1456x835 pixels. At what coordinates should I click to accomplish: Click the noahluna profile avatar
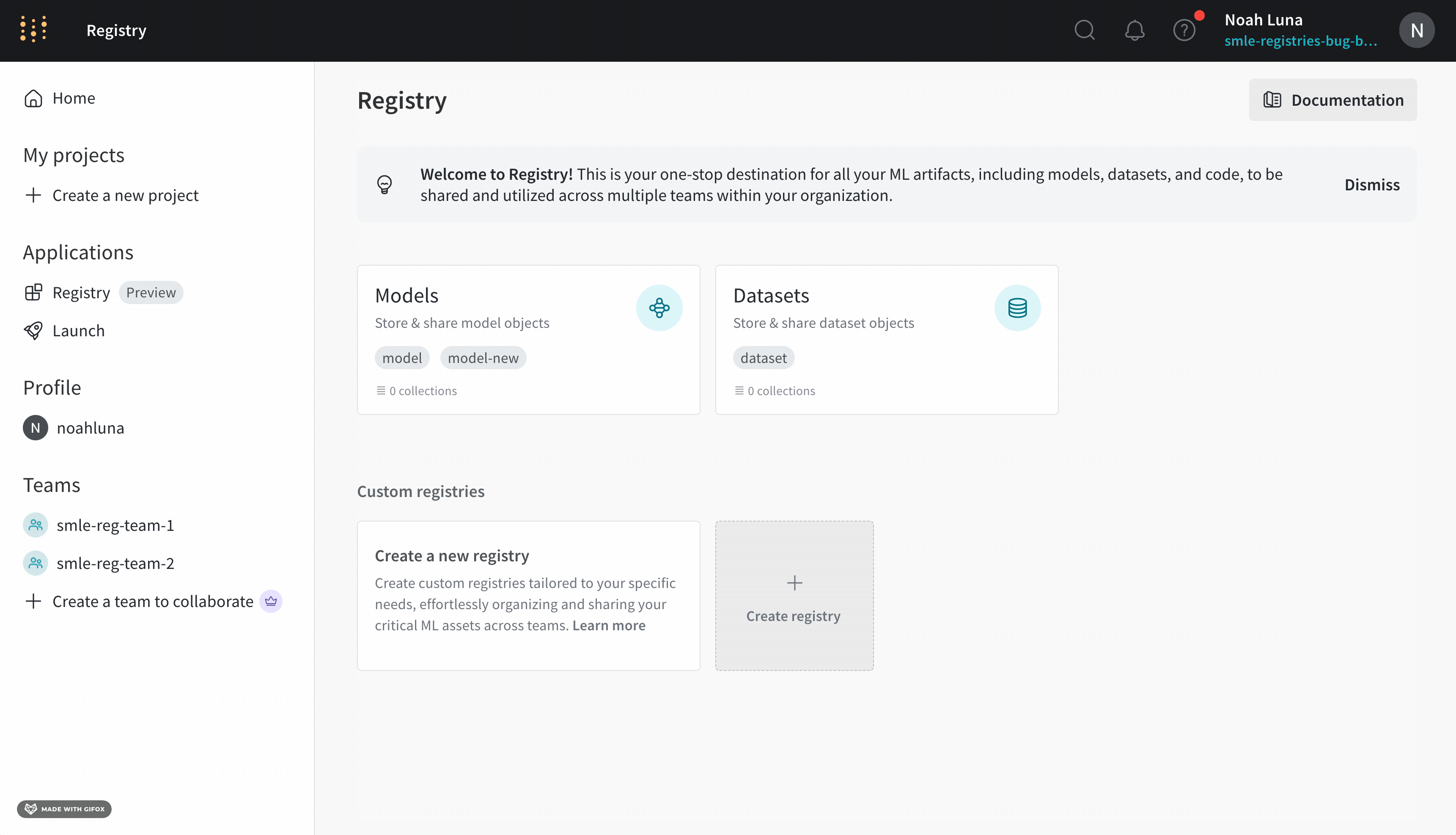(x=35, y=427)
